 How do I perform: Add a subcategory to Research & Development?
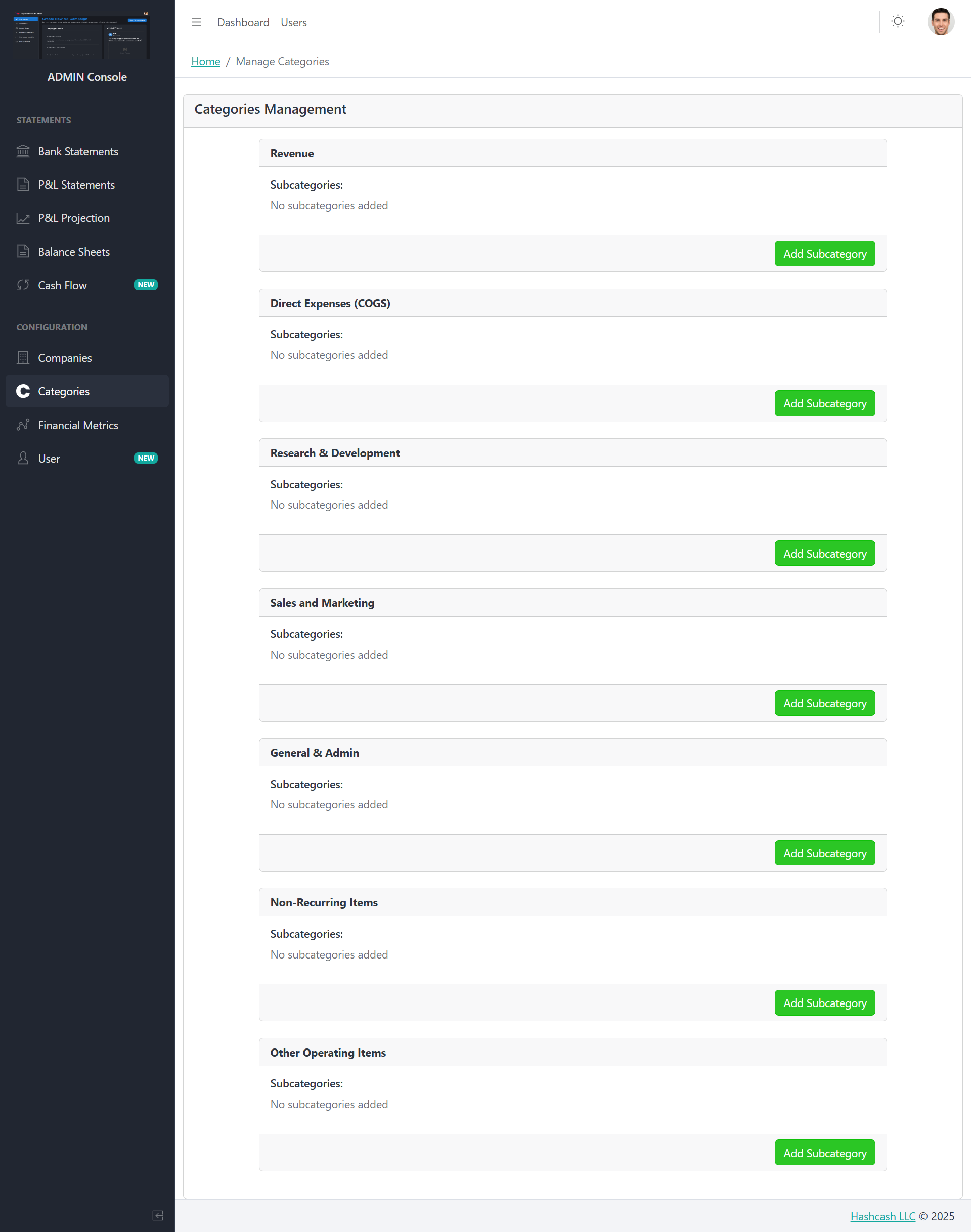pos(824,553)
